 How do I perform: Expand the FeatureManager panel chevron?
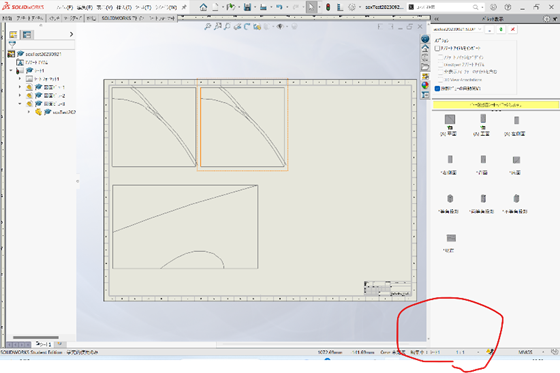(x=71, y=34)
